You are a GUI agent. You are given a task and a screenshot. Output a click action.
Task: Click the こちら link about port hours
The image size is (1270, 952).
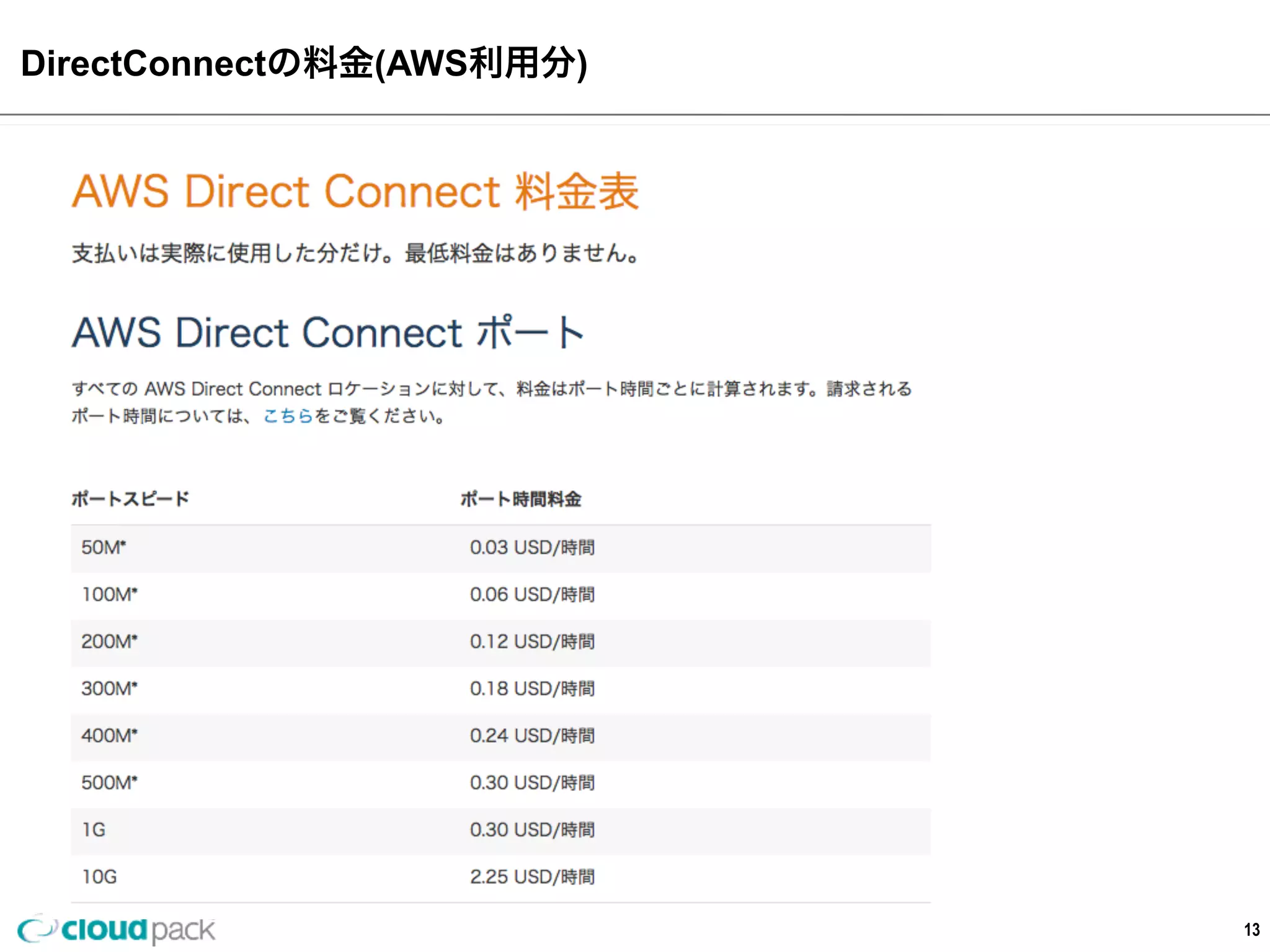288,416
